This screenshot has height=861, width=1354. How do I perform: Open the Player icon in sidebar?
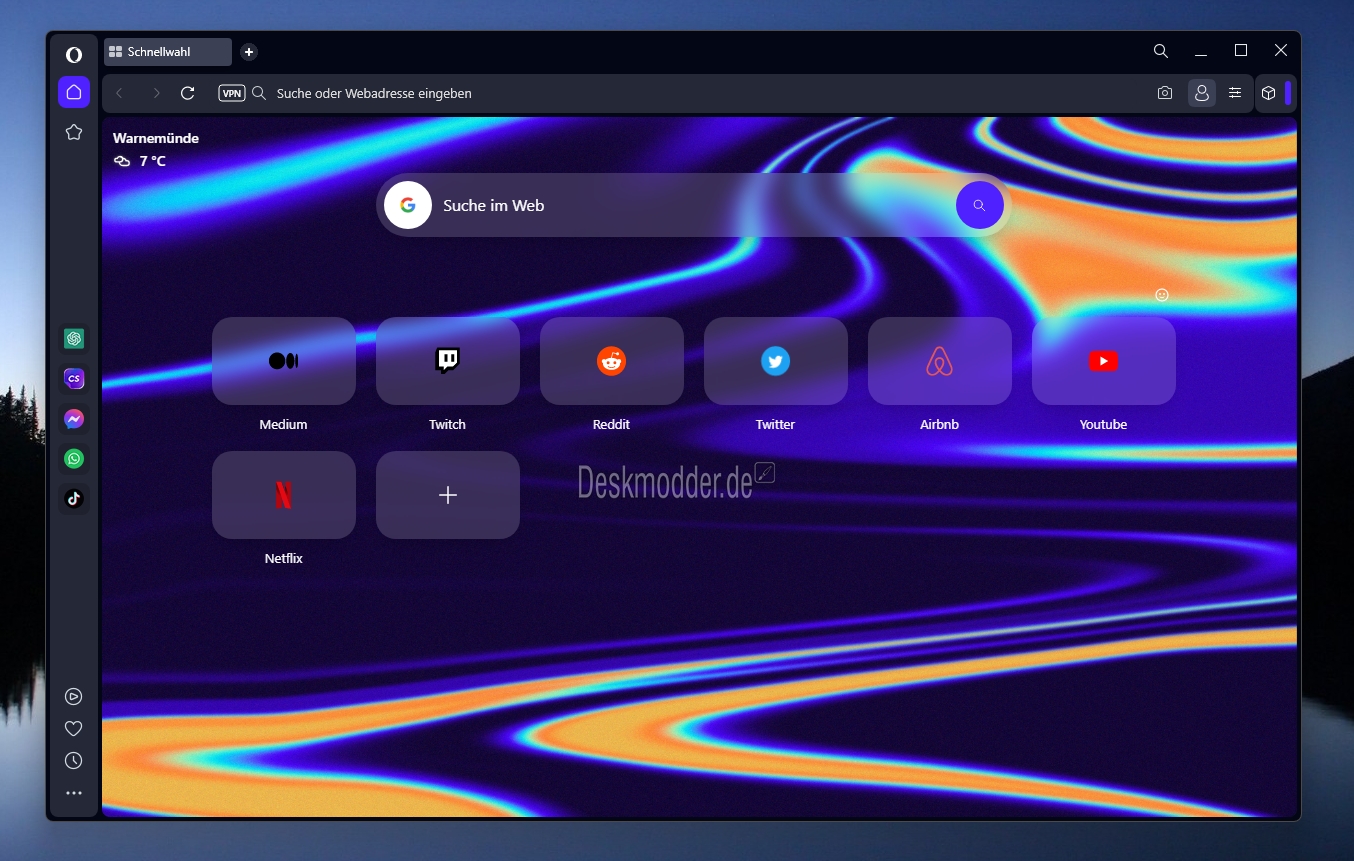(x=73, y=697)
